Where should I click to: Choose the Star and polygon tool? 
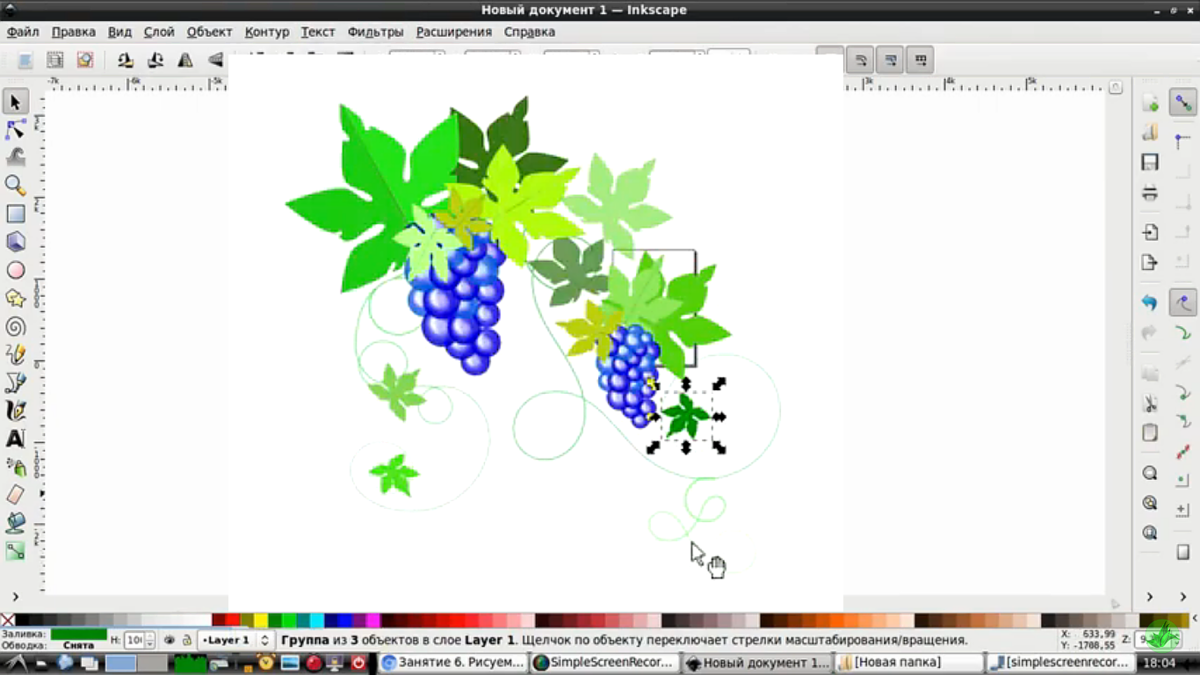point(16,298)
